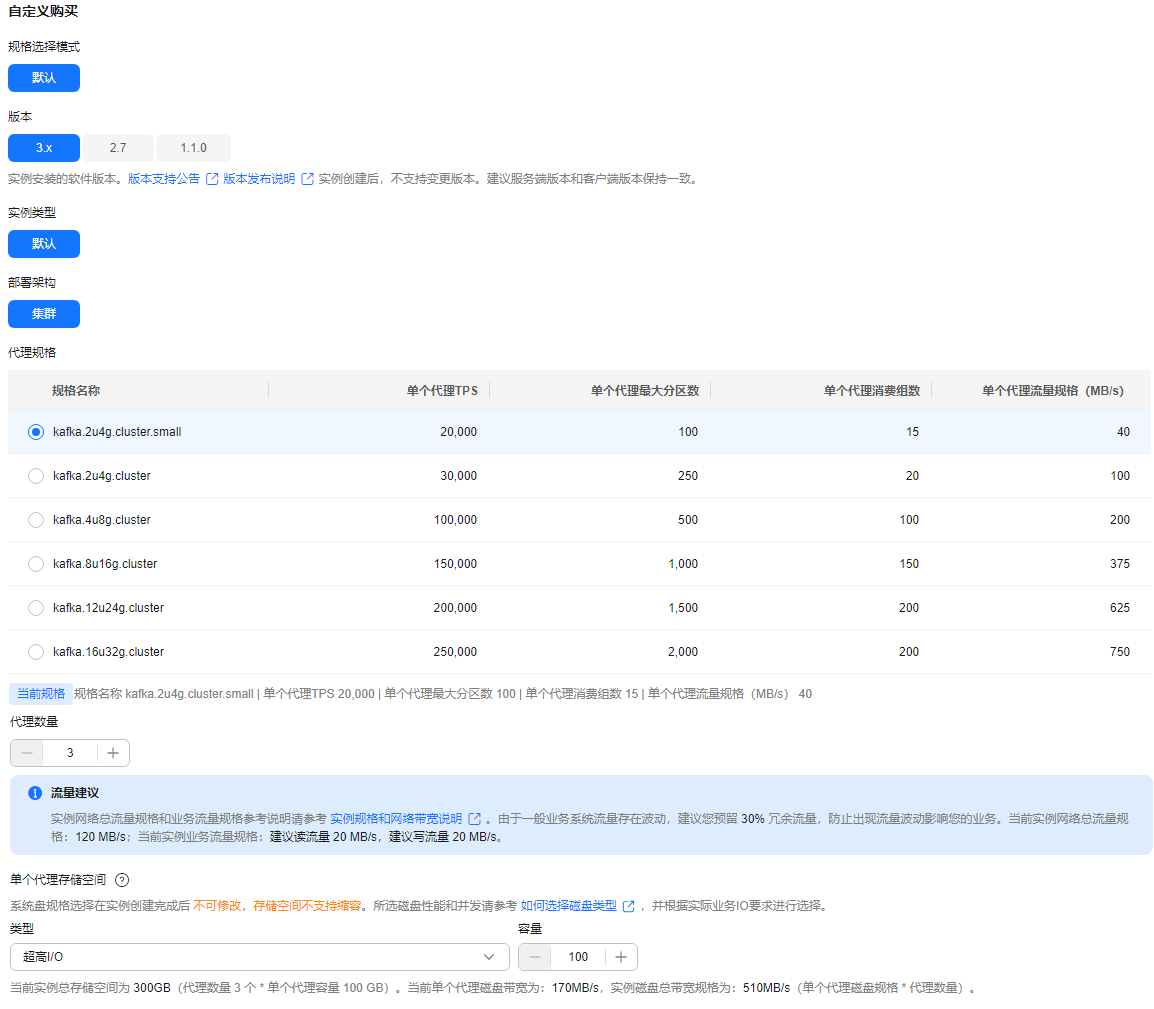Click the 20,000 TPS cell
The width and height of the screenshot is (1154, 1009).
(459, 432)
